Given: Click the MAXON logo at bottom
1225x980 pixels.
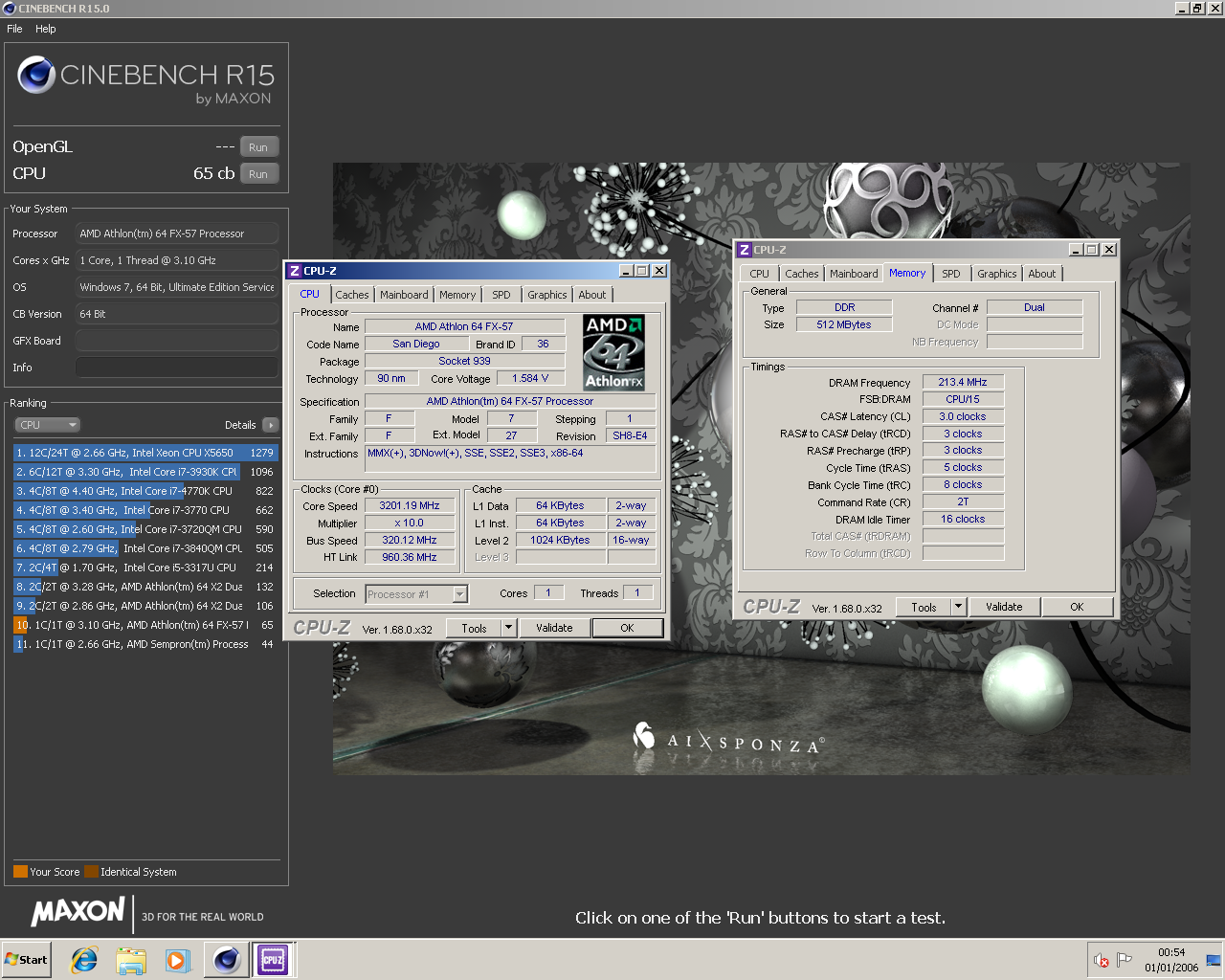Looking at the screenshot, I should point(78,912).
